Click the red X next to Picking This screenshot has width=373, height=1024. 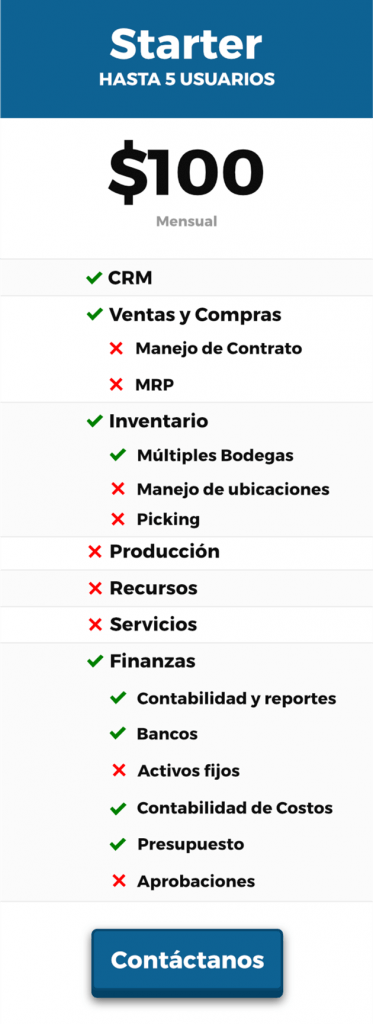(x=118, y=520)
